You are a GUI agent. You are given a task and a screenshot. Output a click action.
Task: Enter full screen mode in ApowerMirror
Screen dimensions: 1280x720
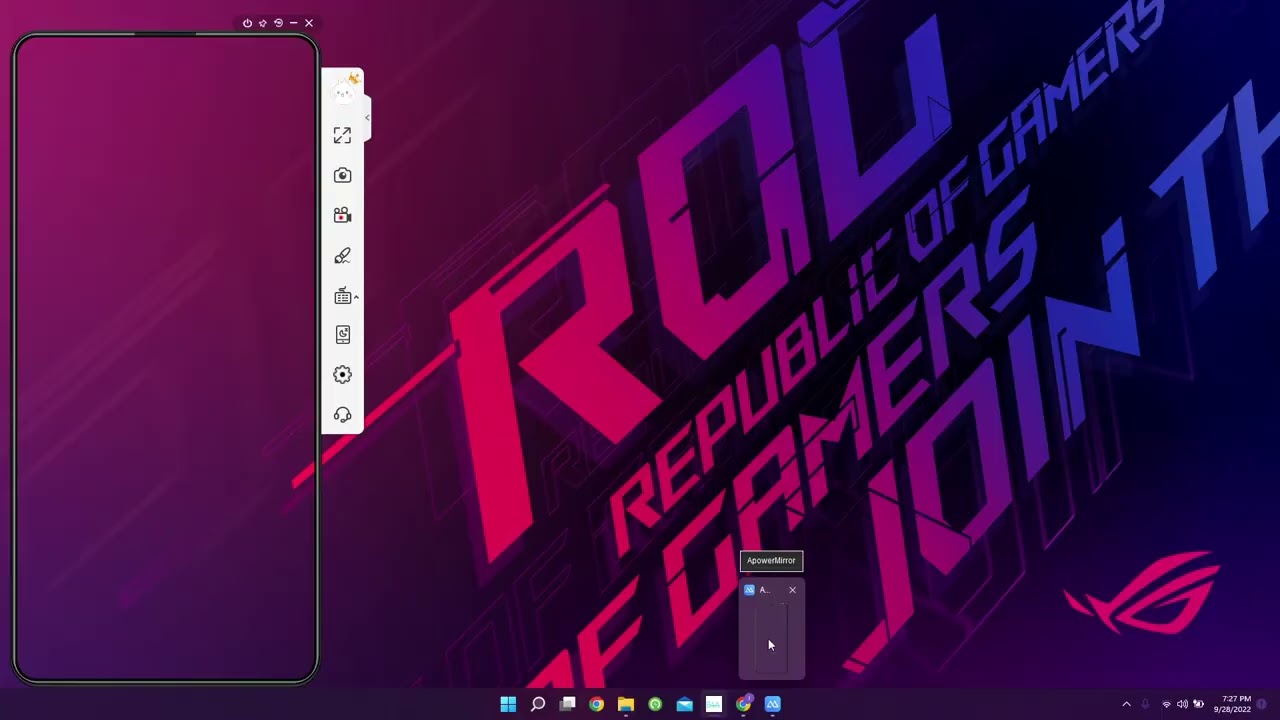342,135
